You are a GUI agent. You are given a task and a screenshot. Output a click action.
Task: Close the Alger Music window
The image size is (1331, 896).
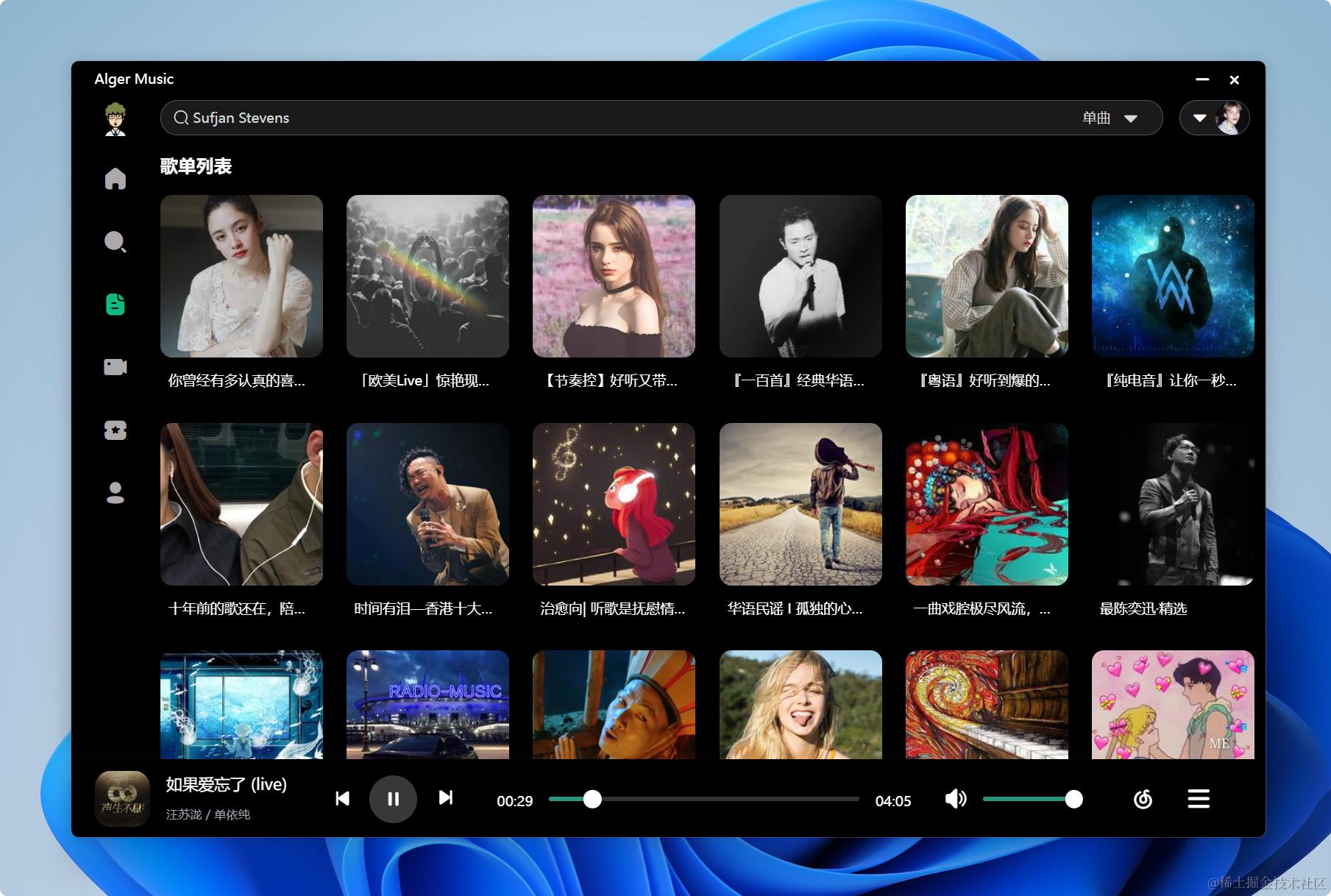pyautogui.click(x=1235, y=79)
